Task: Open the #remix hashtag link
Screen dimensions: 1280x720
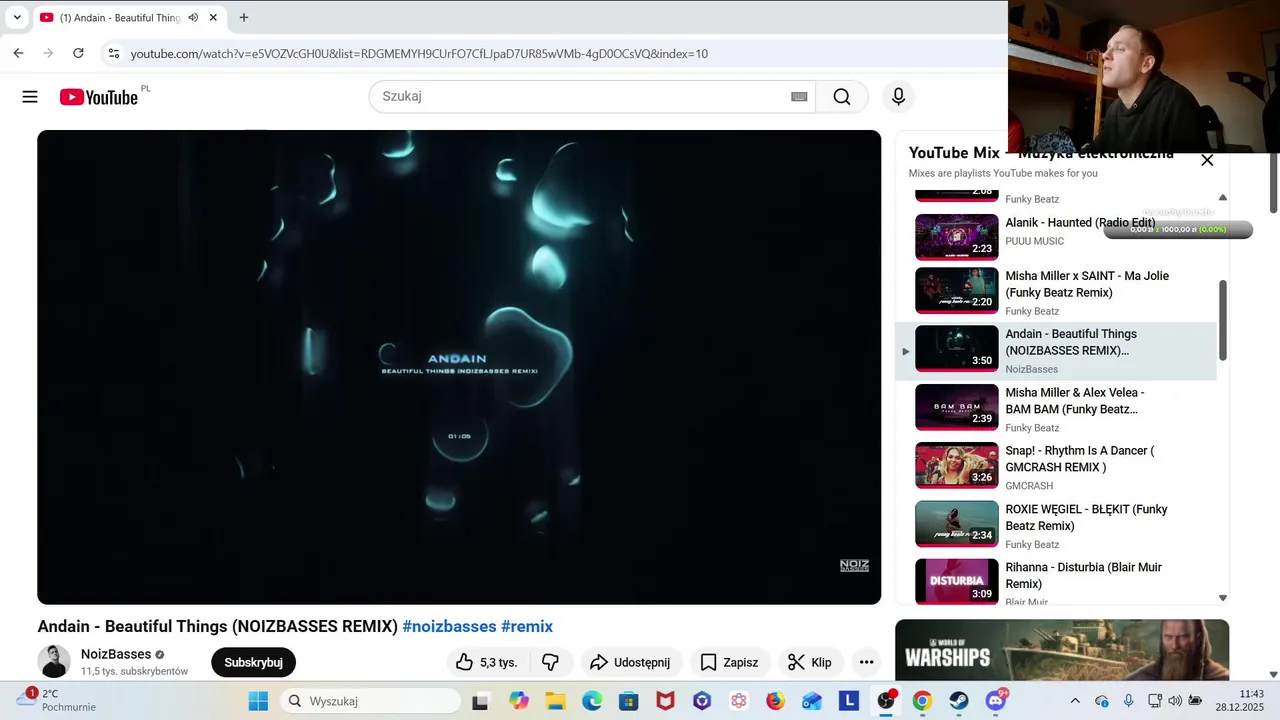Action: (527, 626)
